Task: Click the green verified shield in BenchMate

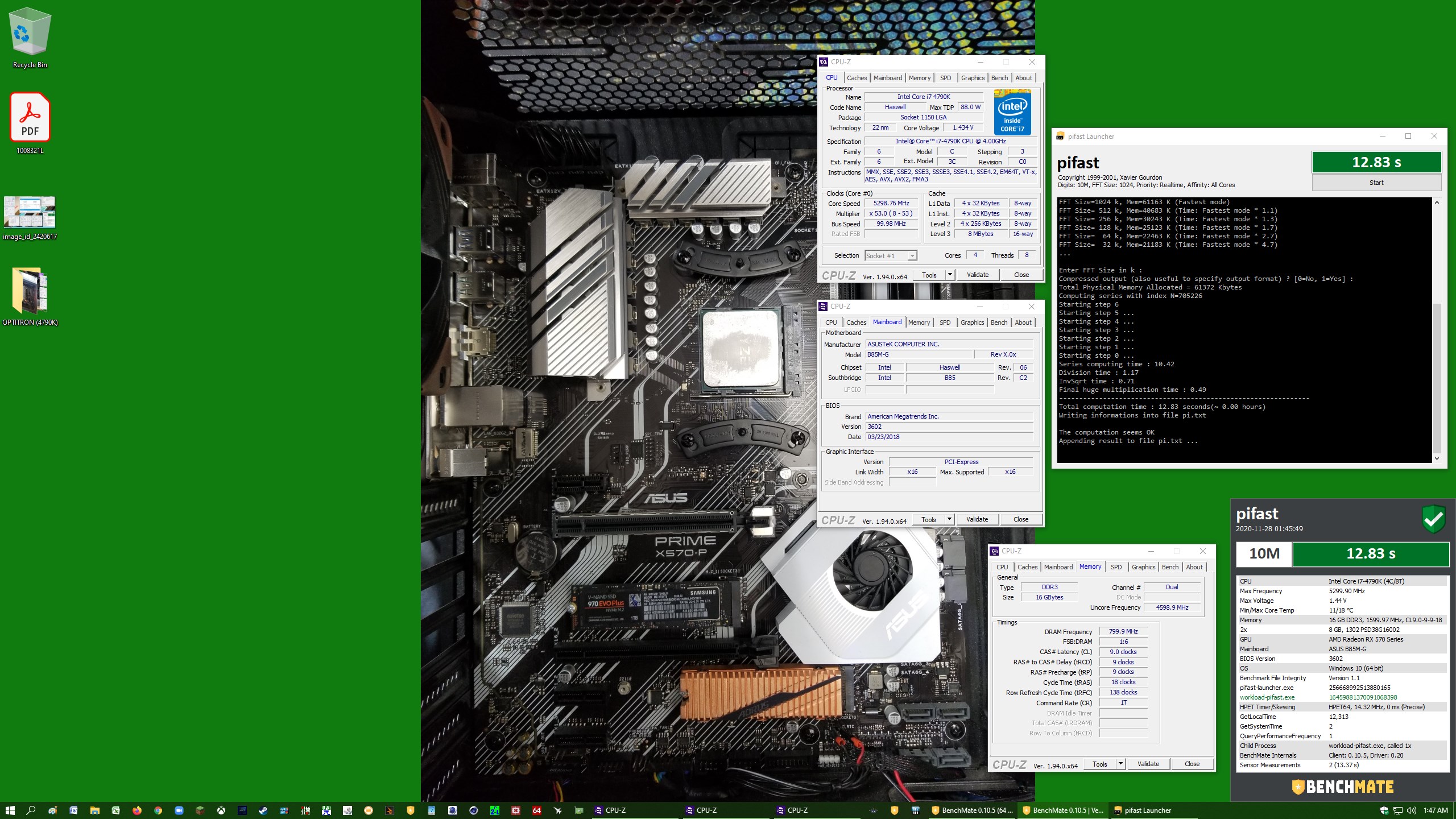Action: click(x=1433, y=519)
